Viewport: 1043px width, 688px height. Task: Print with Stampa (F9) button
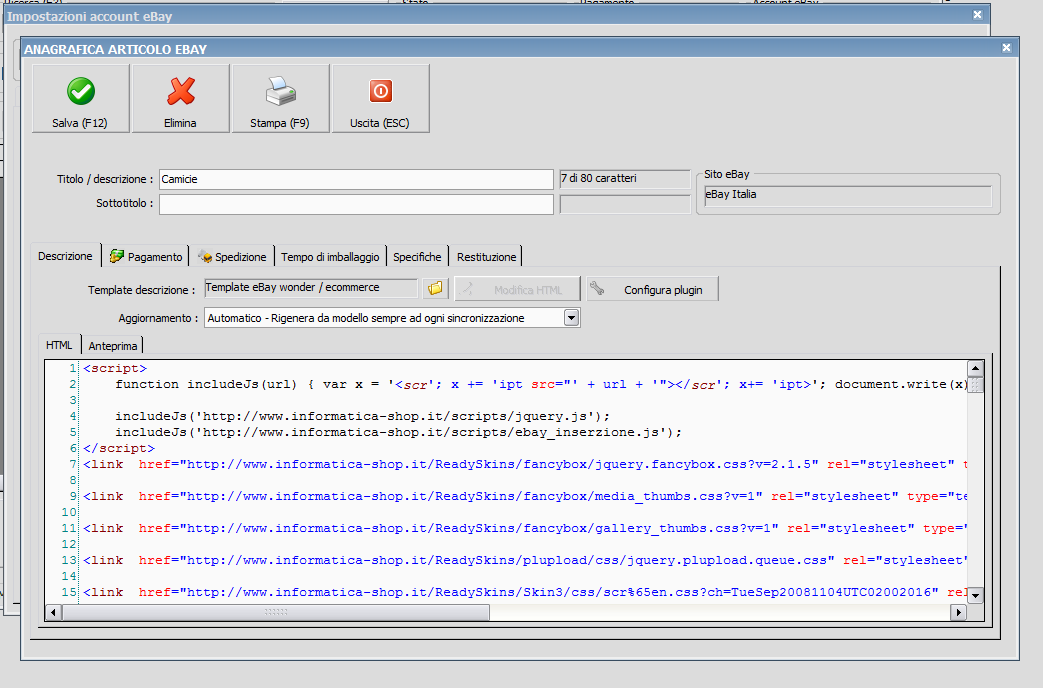click(280, 98)
